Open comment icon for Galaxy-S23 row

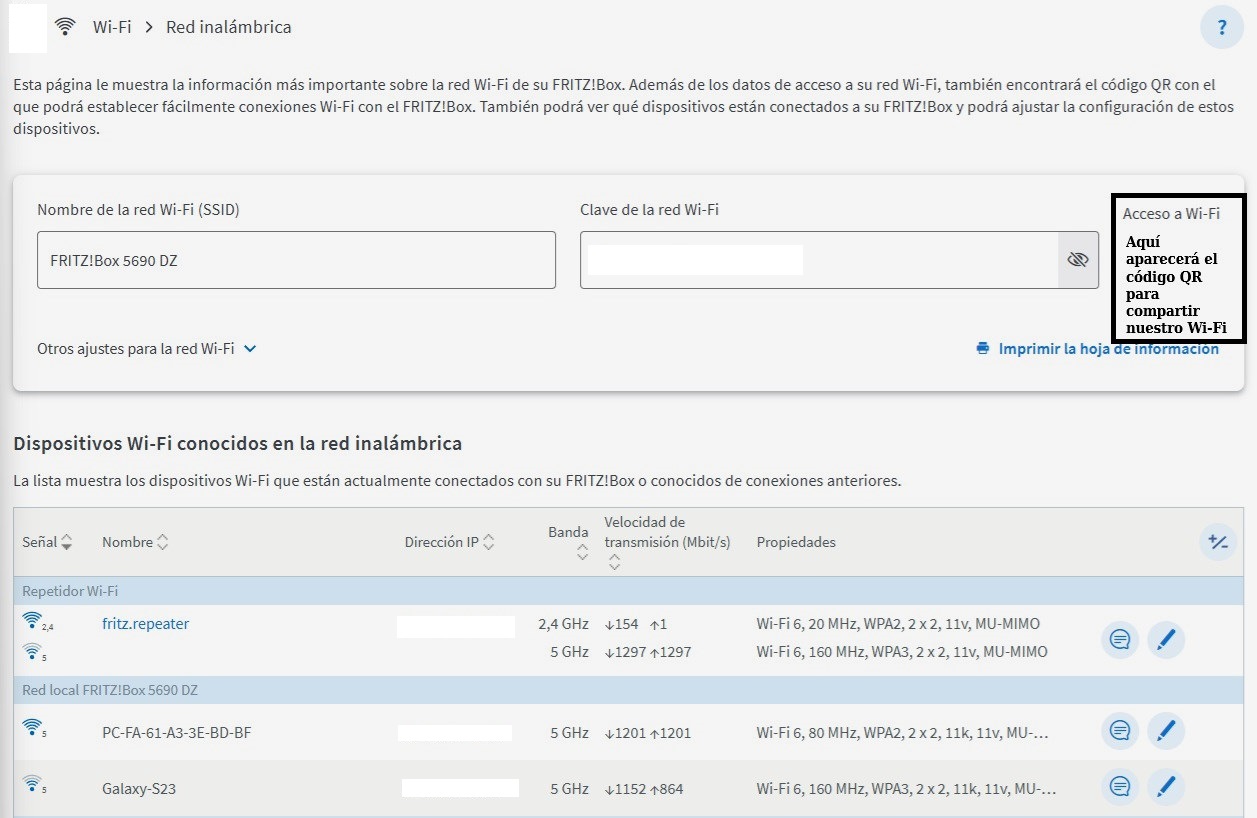[x=1120, y=788]
